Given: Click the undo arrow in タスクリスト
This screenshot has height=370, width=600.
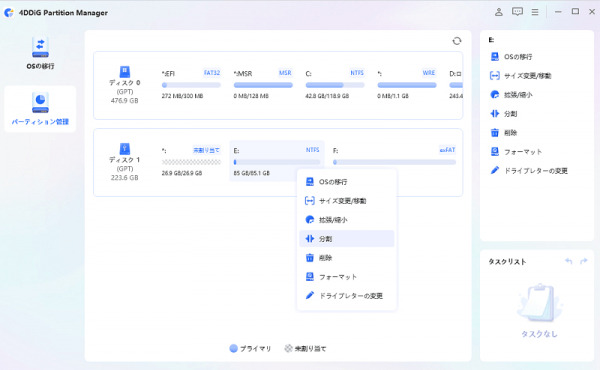Looking at the screenshot, I should coord(569,261).
